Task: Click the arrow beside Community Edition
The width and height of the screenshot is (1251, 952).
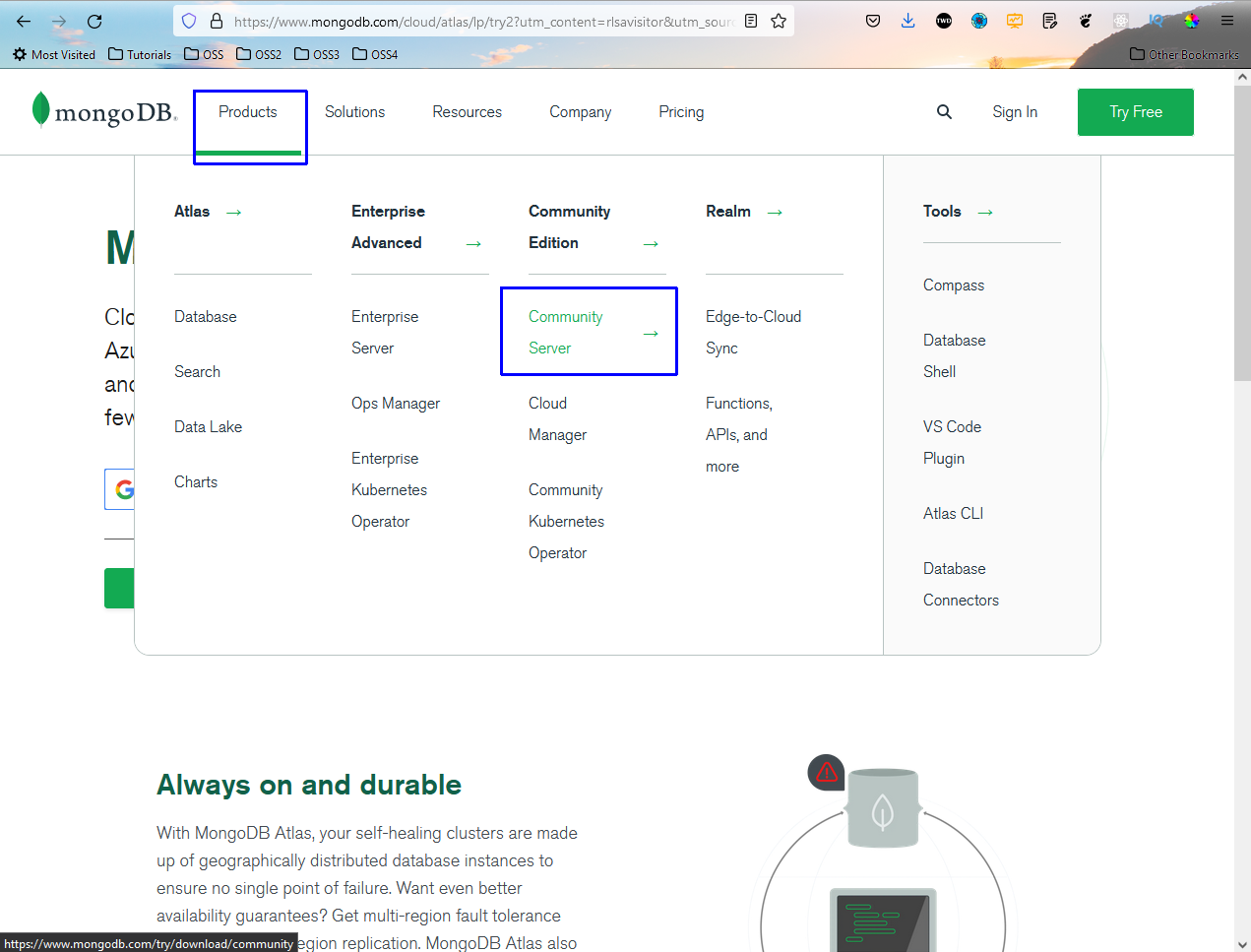Action: click(651, 244)
